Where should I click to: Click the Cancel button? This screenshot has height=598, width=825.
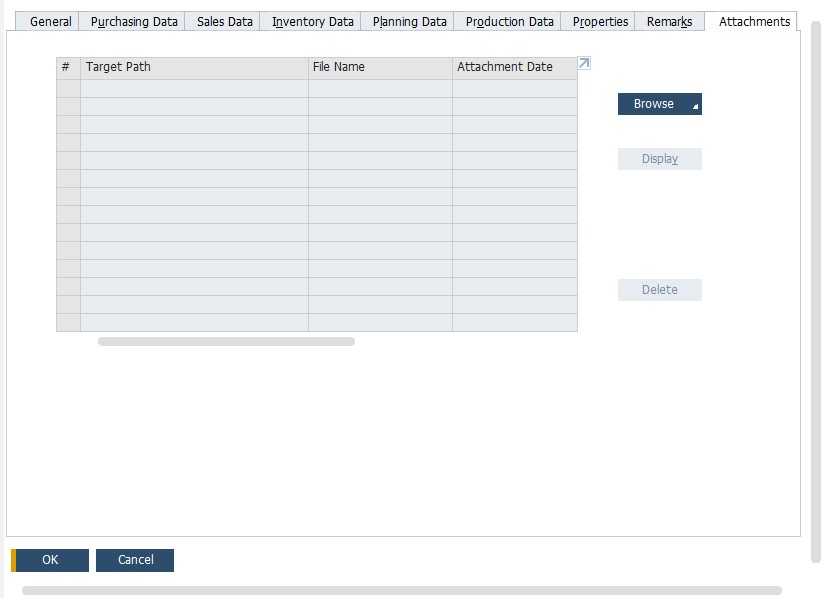click(135, 560)
